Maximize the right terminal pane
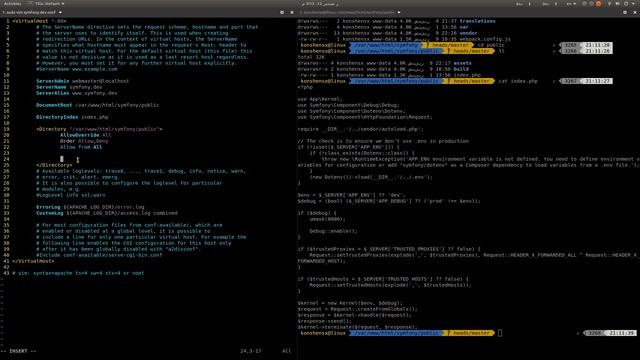 (x=625, y=13)
